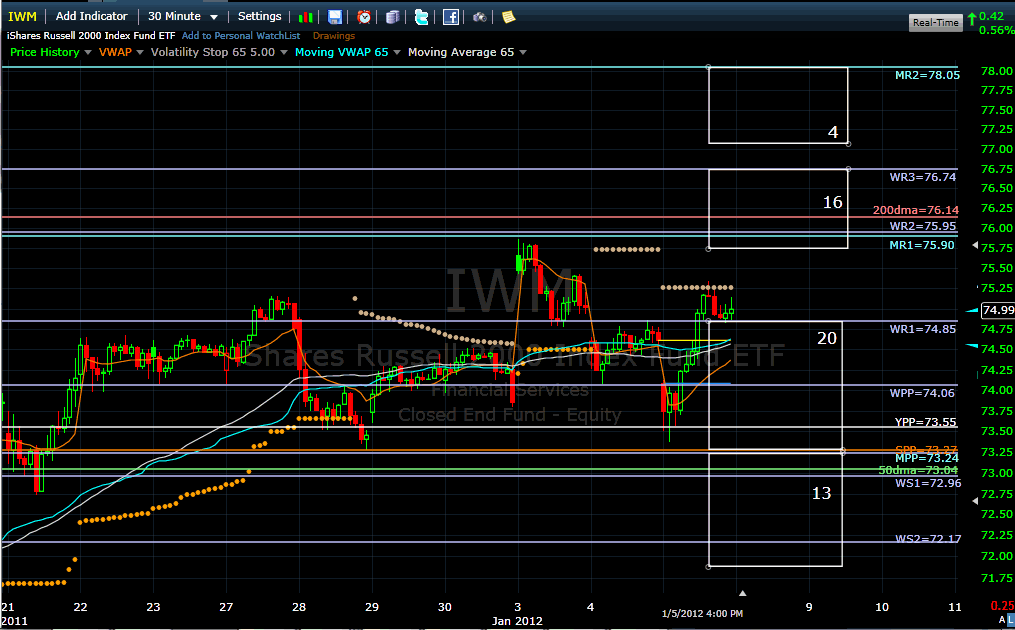Viewport: 1015px width, 630px height.
Task: Click the 50dma=73.04 label
Action: 917,470
